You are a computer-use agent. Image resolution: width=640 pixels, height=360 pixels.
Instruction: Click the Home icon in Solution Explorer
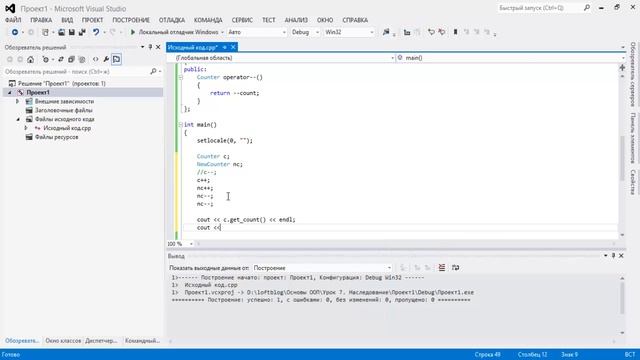click(31, 60)
